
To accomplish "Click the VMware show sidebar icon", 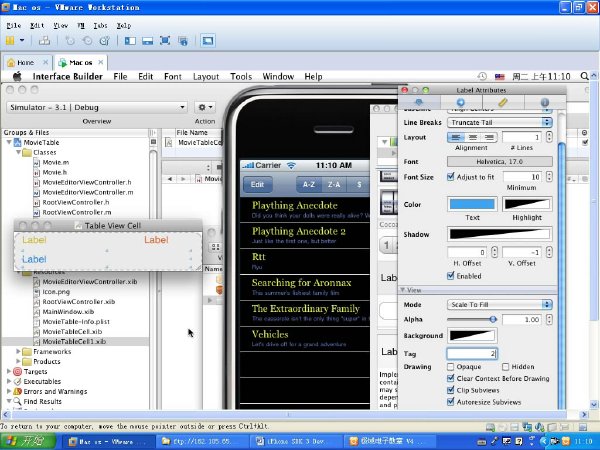I will coord(130,41).
